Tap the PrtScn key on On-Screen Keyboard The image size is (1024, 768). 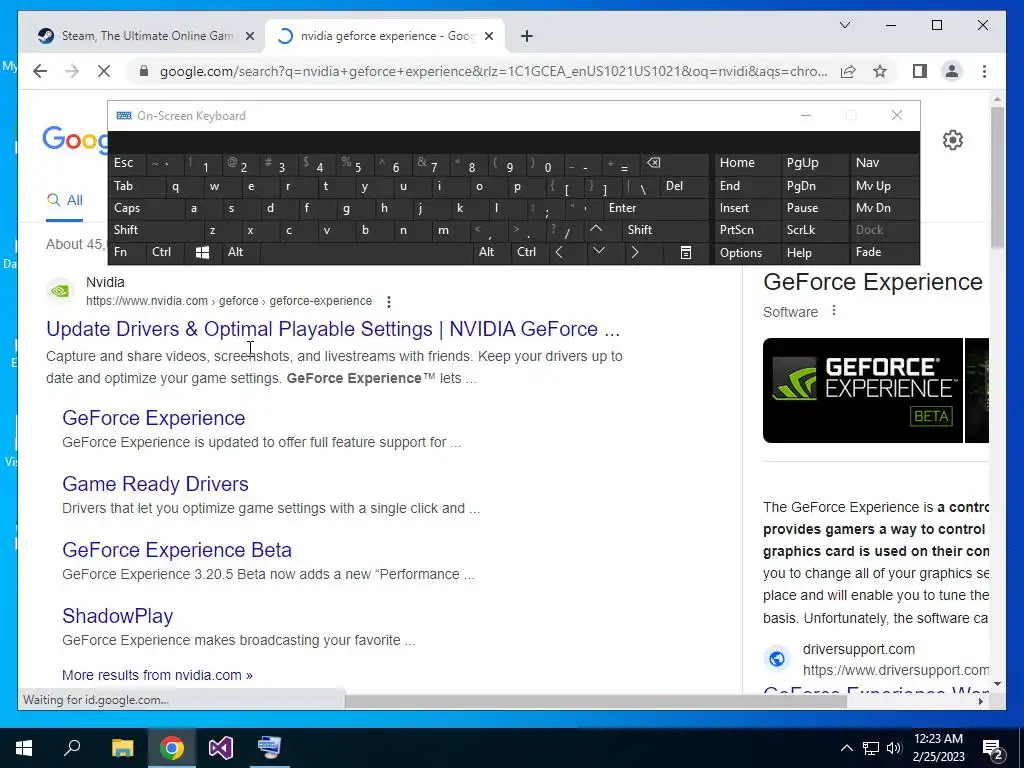tap(746, 230)
